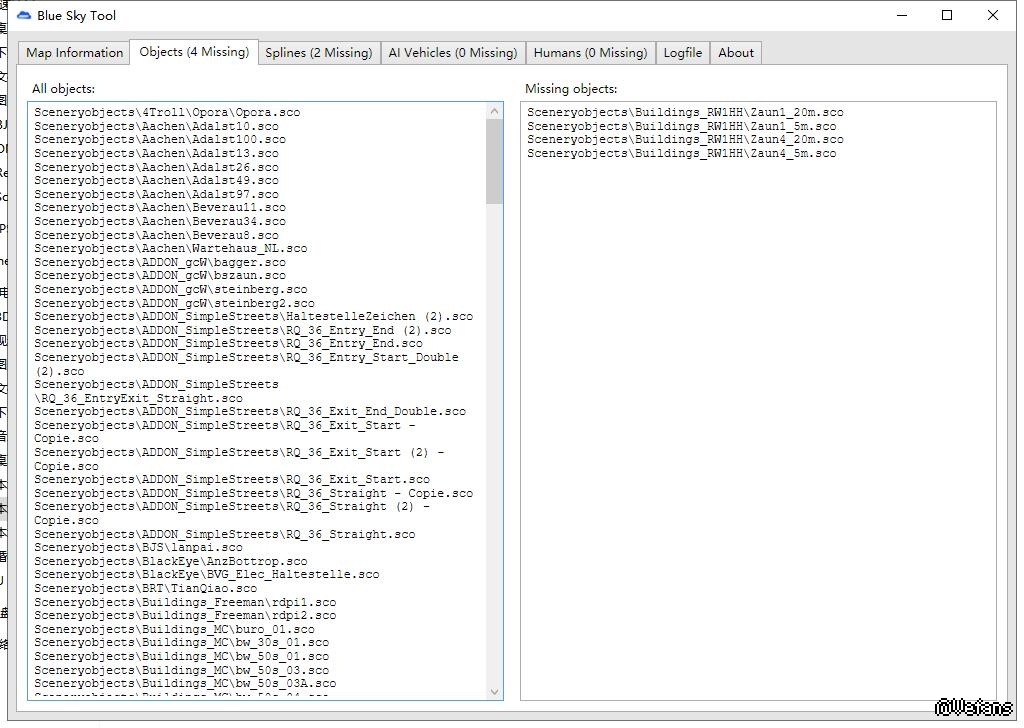1024x728 pixels.
Task: Click the scroll down arrow in All objects list
Action: pyautogui.click(x=495, y=691)
